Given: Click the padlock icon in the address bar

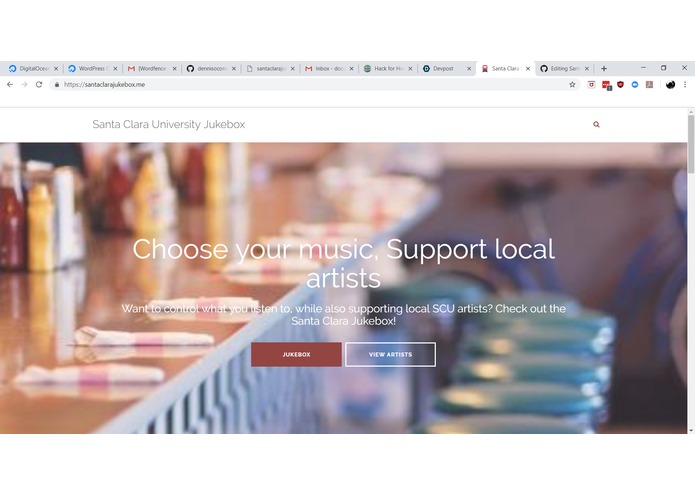Looking at the screenshot, I should click(x=57, y=84).
